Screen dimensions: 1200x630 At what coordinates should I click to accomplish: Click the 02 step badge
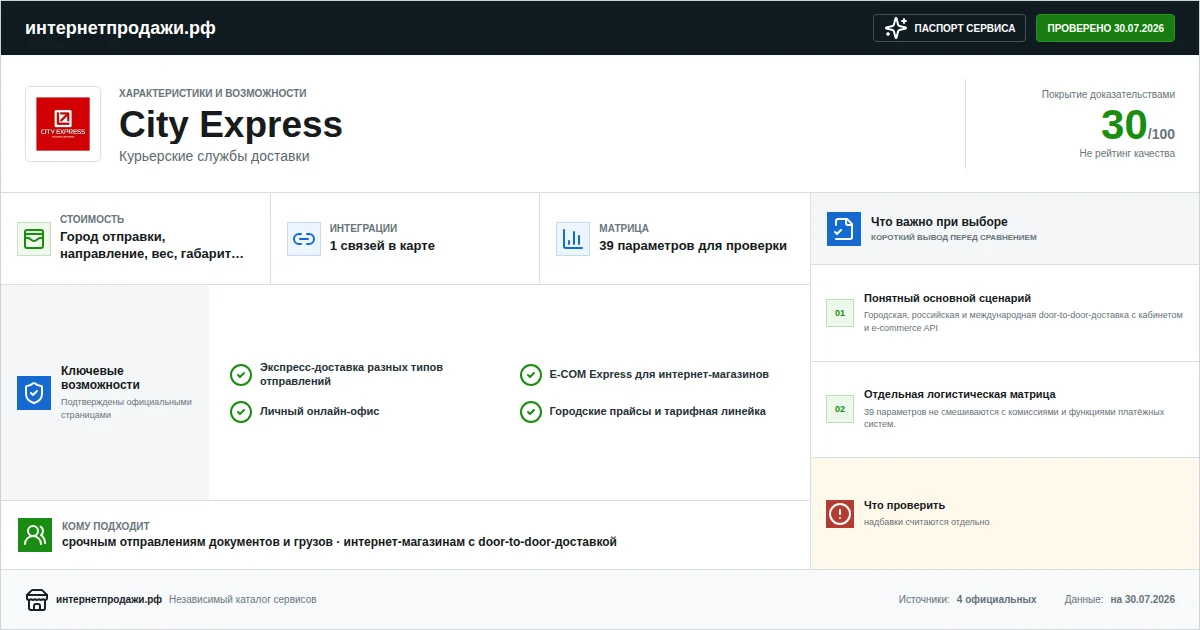click(840, 409)
